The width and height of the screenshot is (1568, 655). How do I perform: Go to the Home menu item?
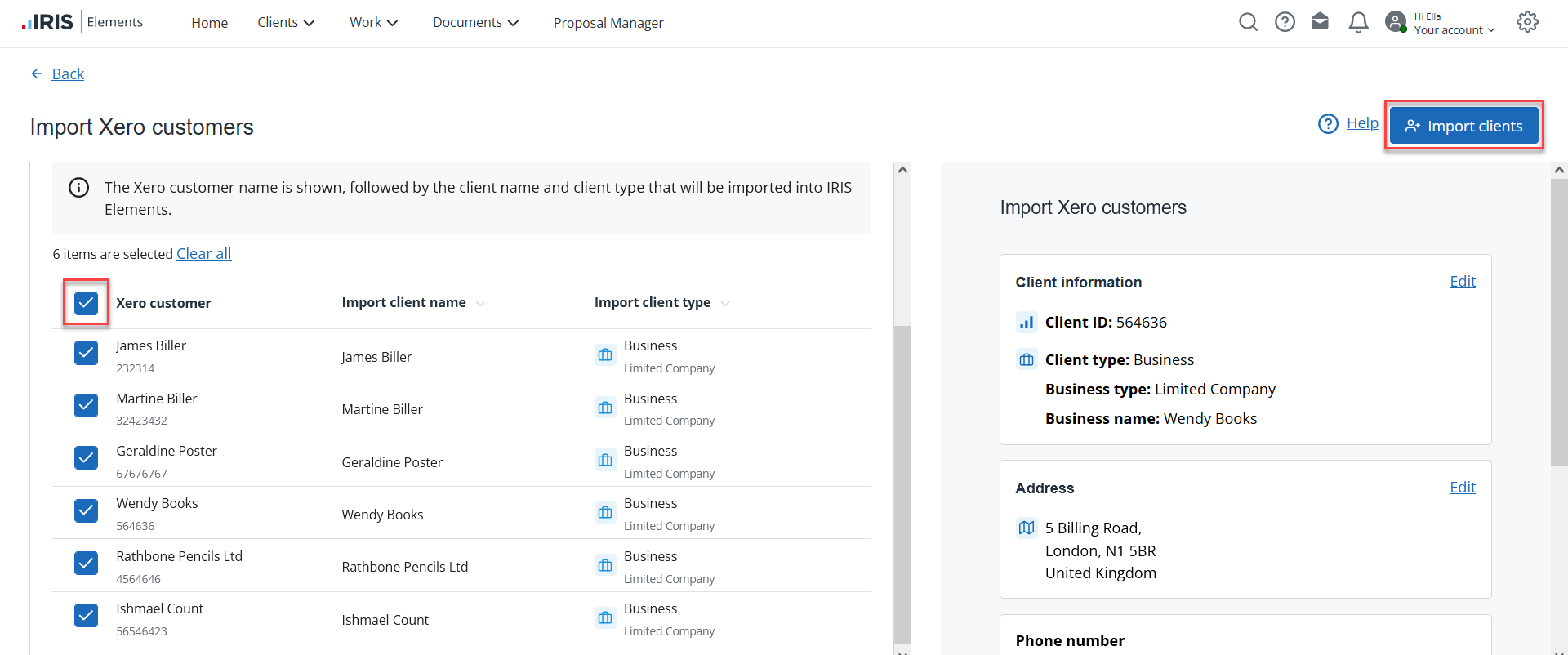209,23
